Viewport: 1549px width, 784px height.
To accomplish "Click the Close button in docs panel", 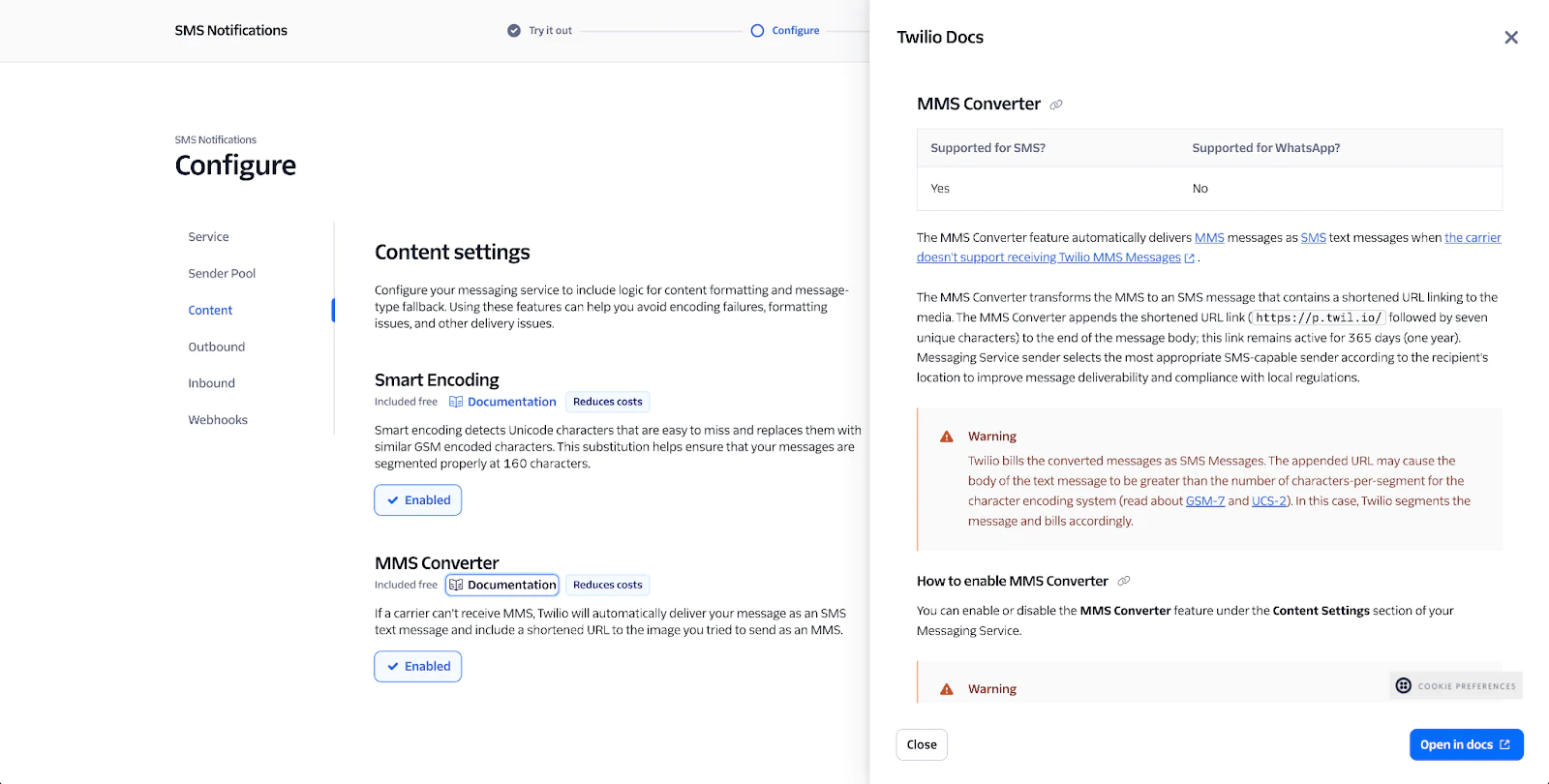I will (922, 744).
